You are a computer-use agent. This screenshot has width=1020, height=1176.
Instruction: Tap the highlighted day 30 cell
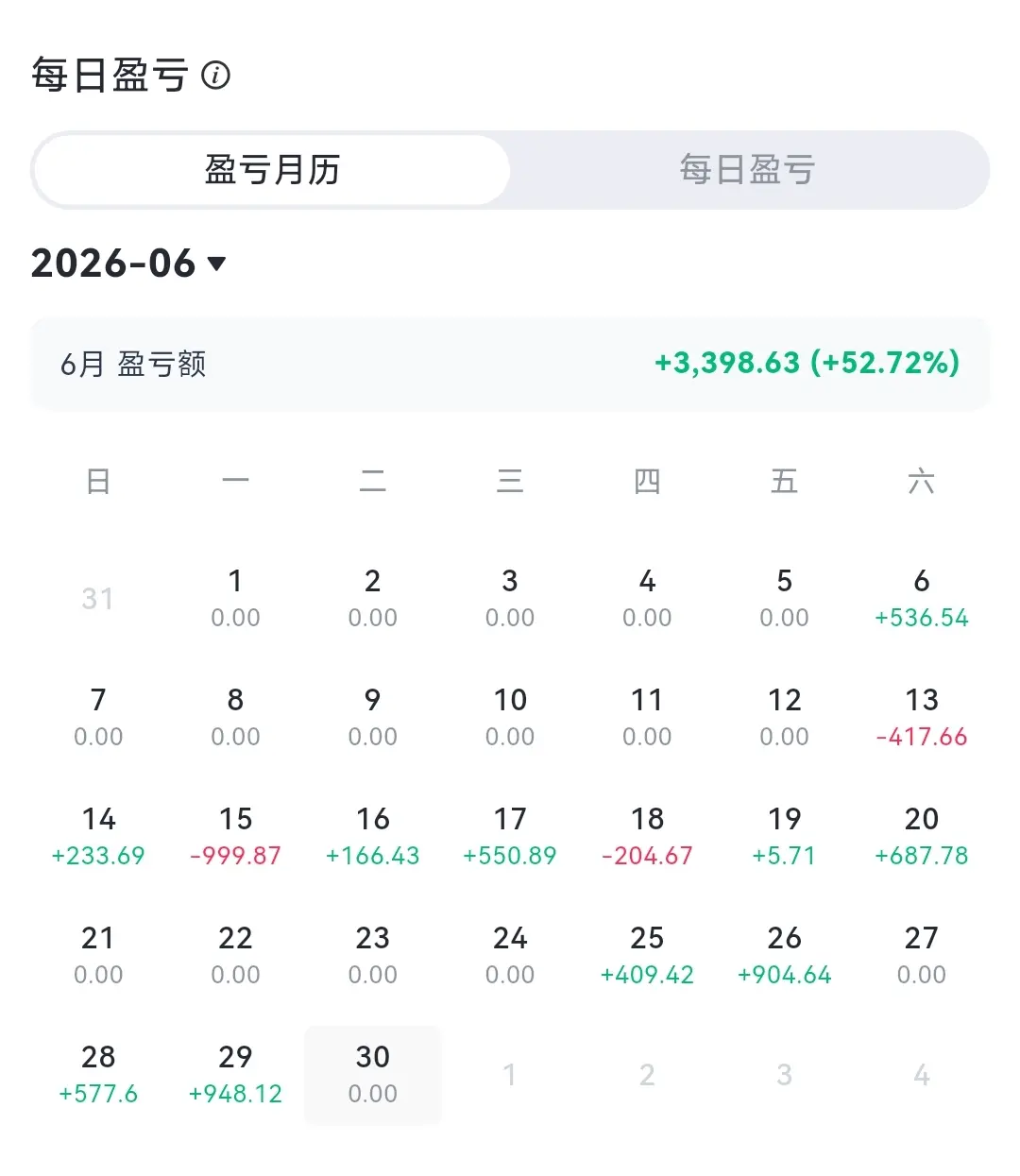(373, 1075)
